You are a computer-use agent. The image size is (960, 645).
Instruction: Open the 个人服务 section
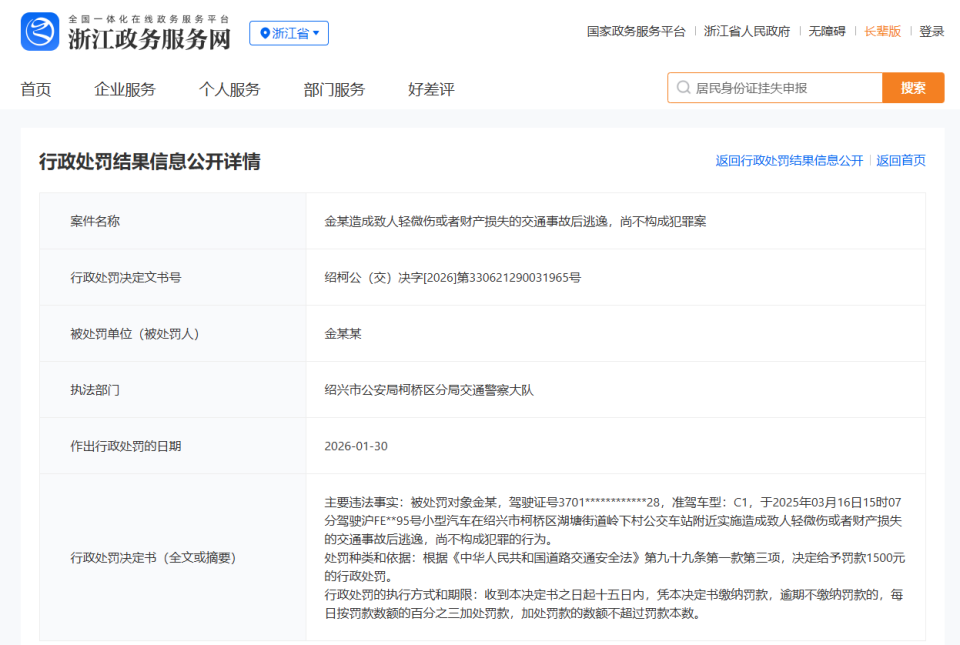pyautogui.click(x=230, y=88)
